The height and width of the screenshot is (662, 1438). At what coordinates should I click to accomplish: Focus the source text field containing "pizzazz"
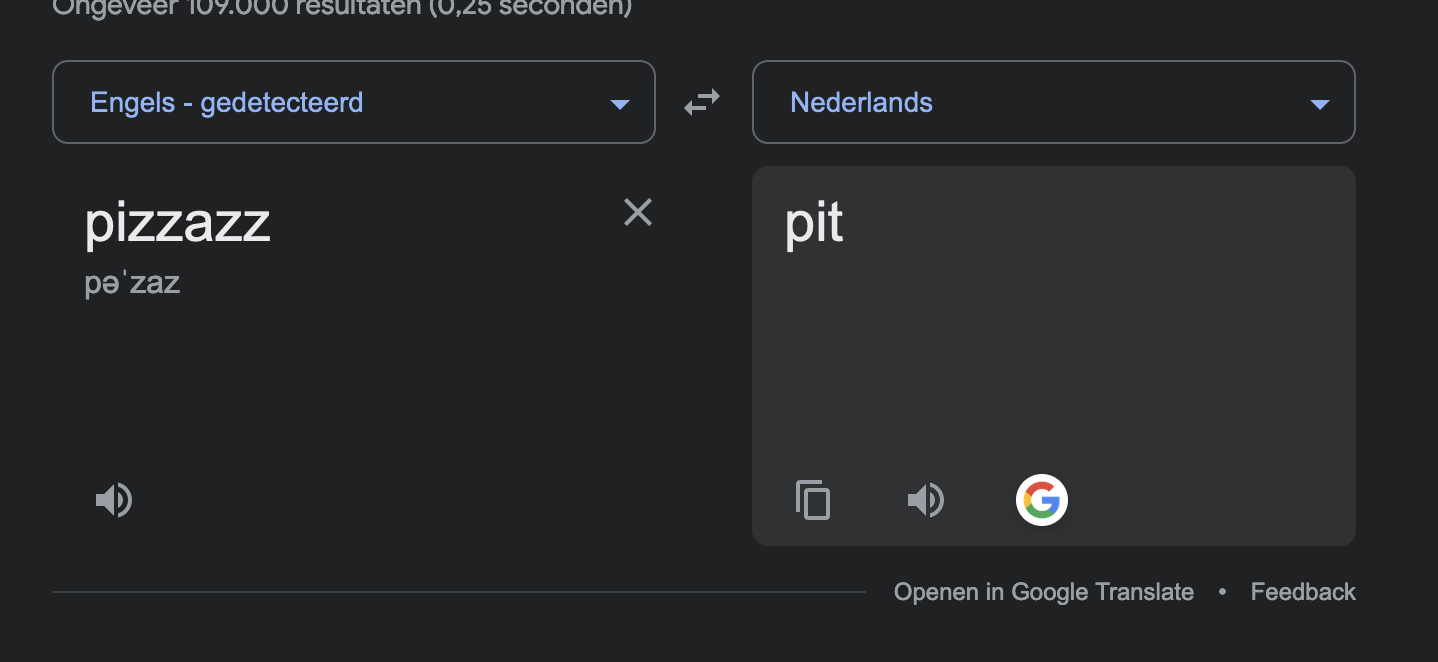click(178, 223)
